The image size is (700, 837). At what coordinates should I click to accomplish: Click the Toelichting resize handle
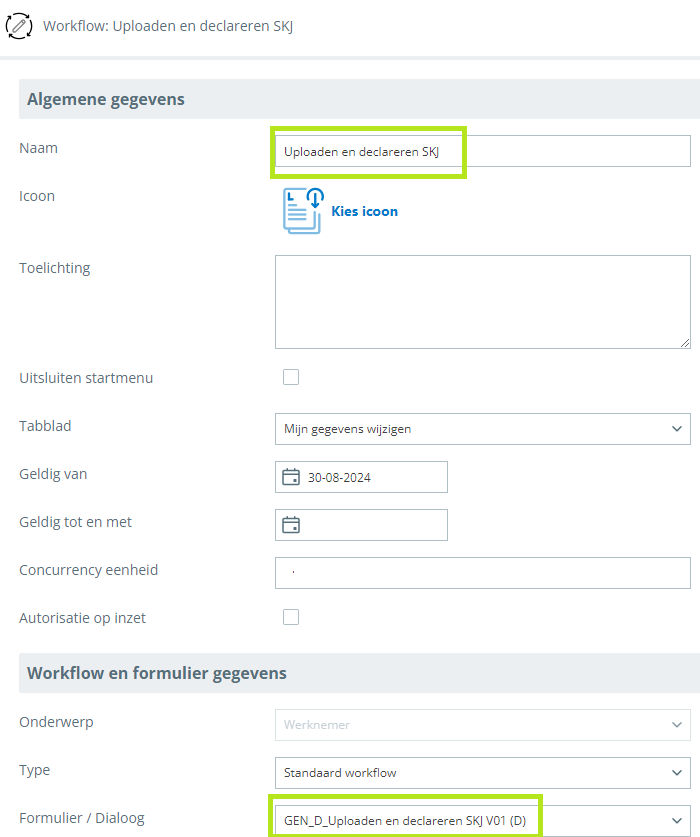pos(685,343)
